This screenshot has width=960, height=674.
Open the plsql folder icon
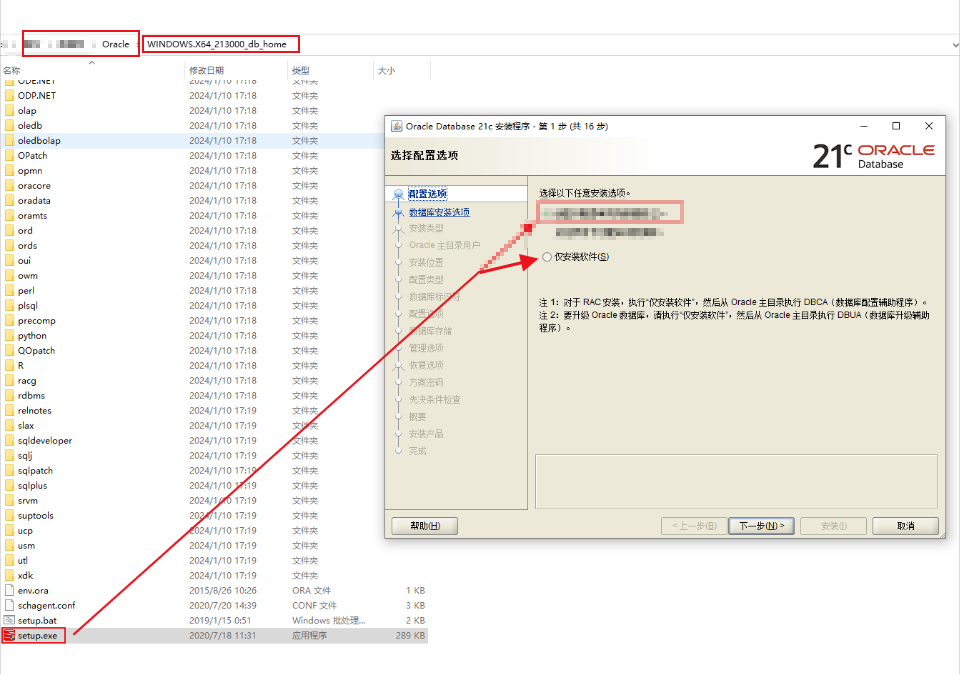9,305
